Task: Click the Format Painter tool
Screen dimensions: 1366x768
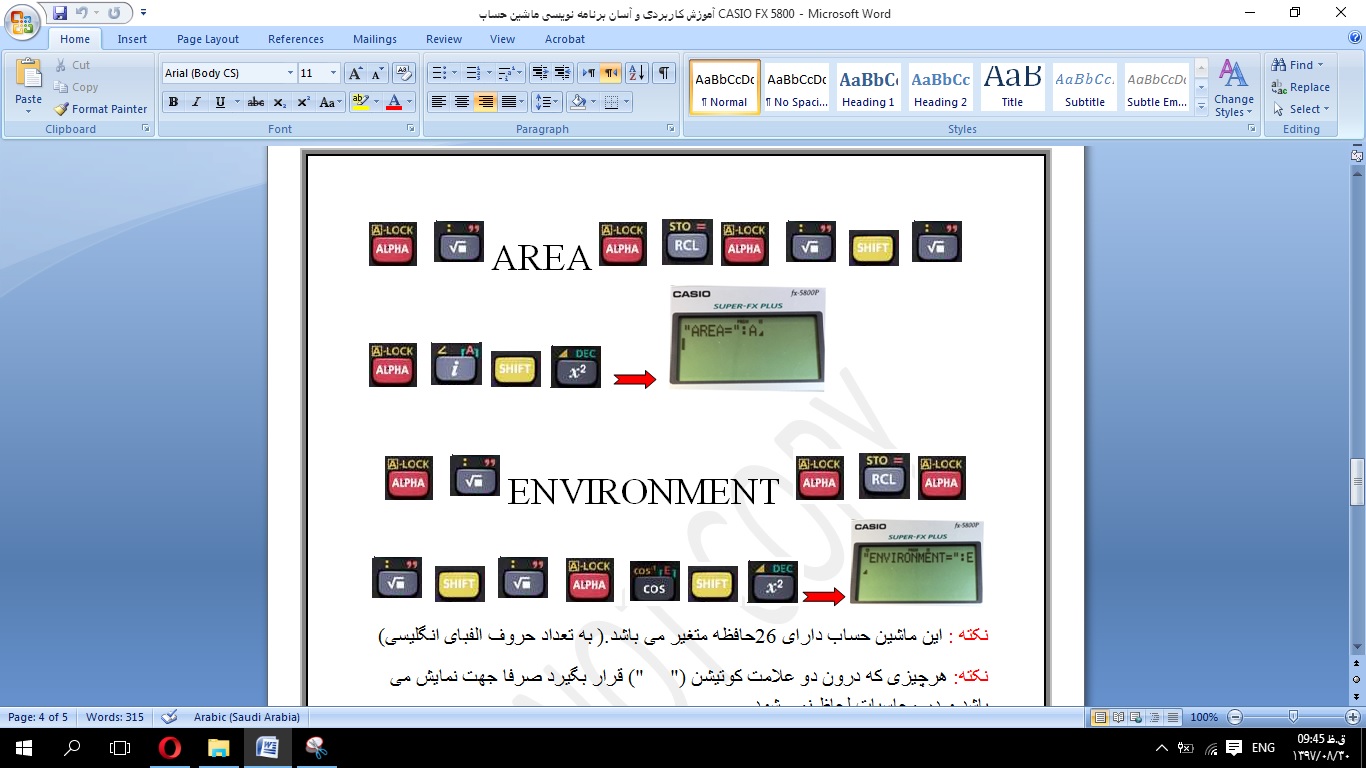Action: click(x=100, y=109)
